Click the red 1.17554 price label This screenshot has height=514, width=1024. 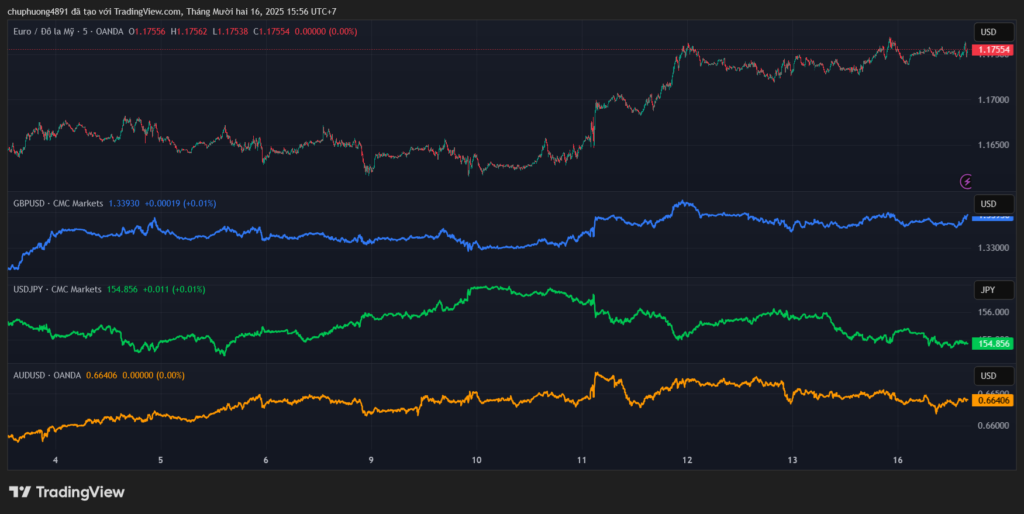coord(994,49)
